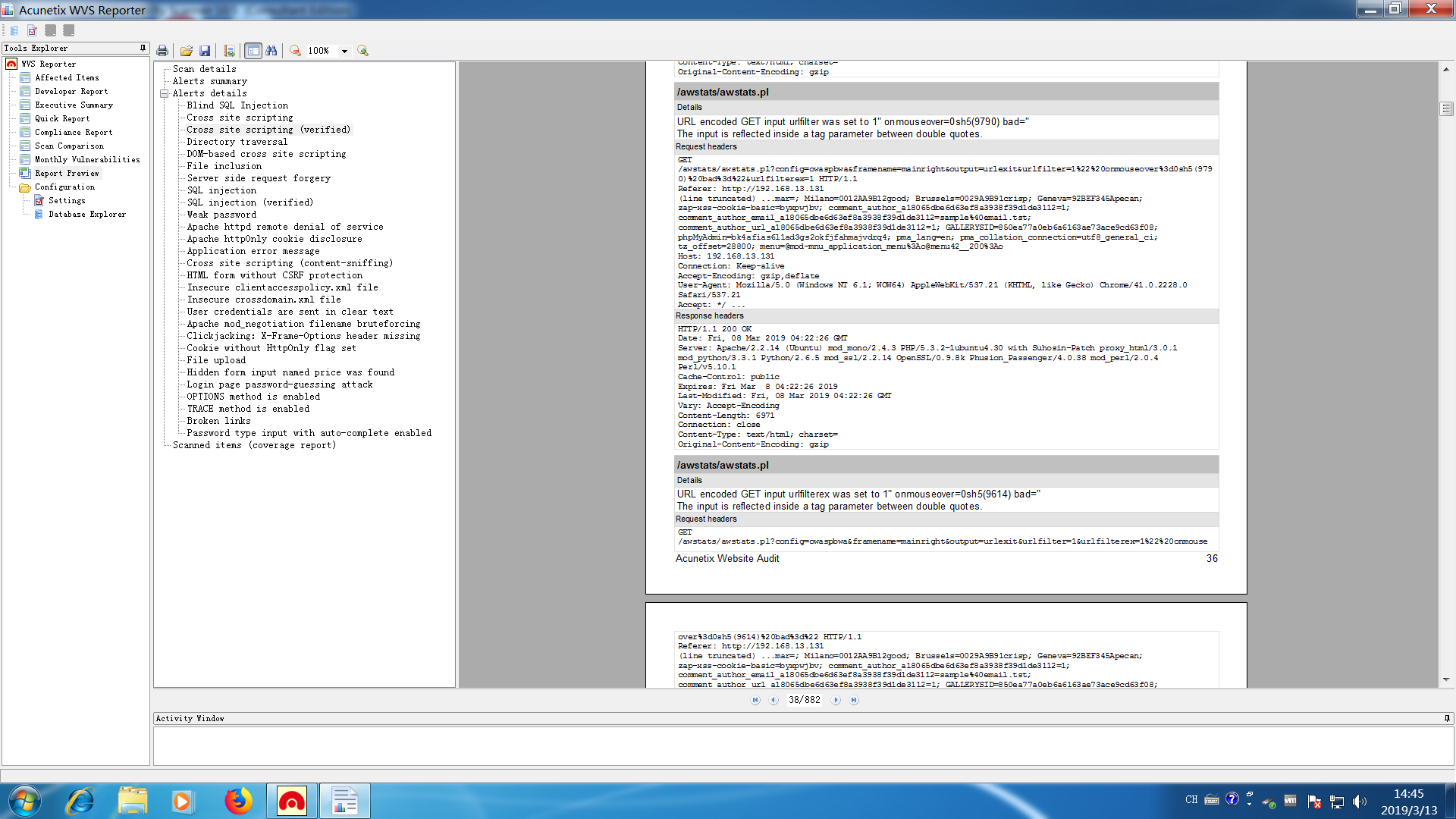1456x819 pixels.
Task: Select TRACE method is enabled alert
Action: point(248,409)
